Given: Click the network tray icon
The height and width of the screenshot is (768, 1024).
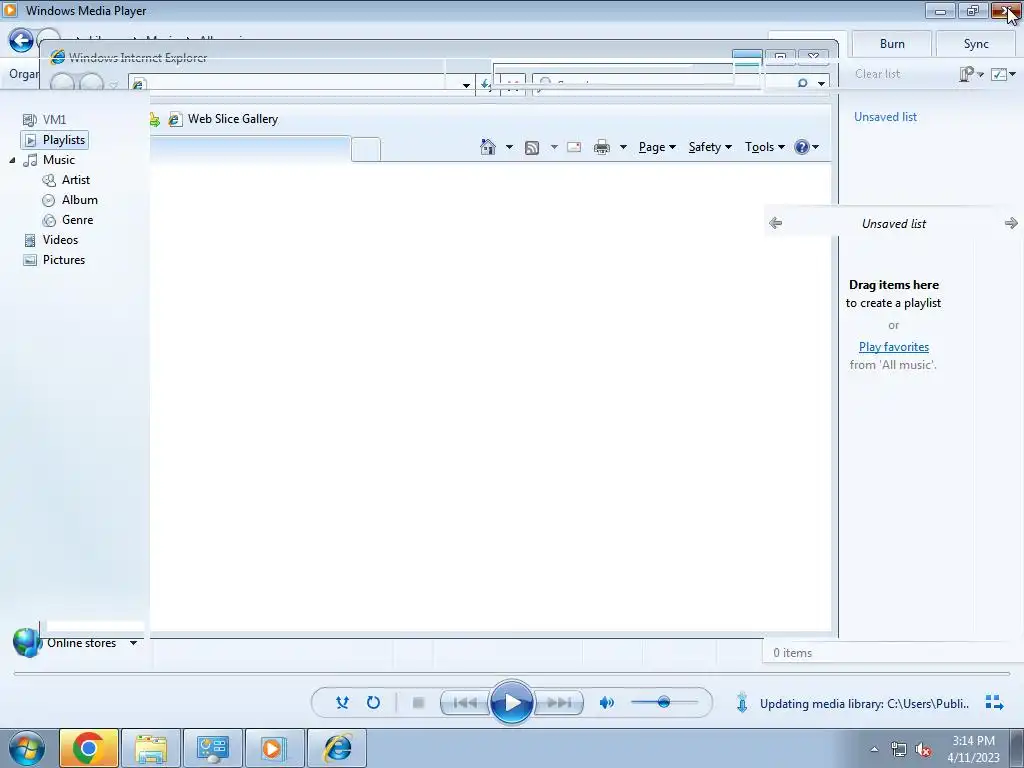Looking at the screenshot, I should pyautogui.click(x=899, y=750).
